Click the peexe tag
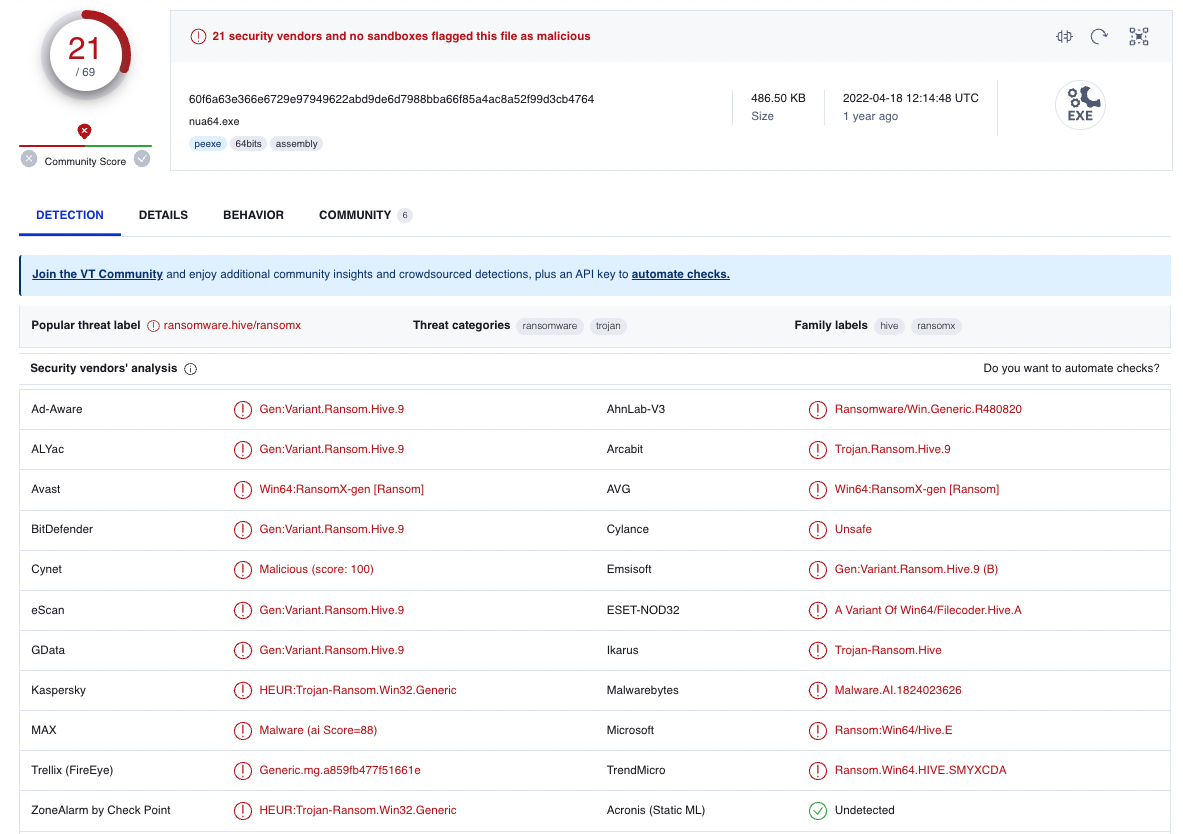This screenshot has width=1183, height=834. 207,143
